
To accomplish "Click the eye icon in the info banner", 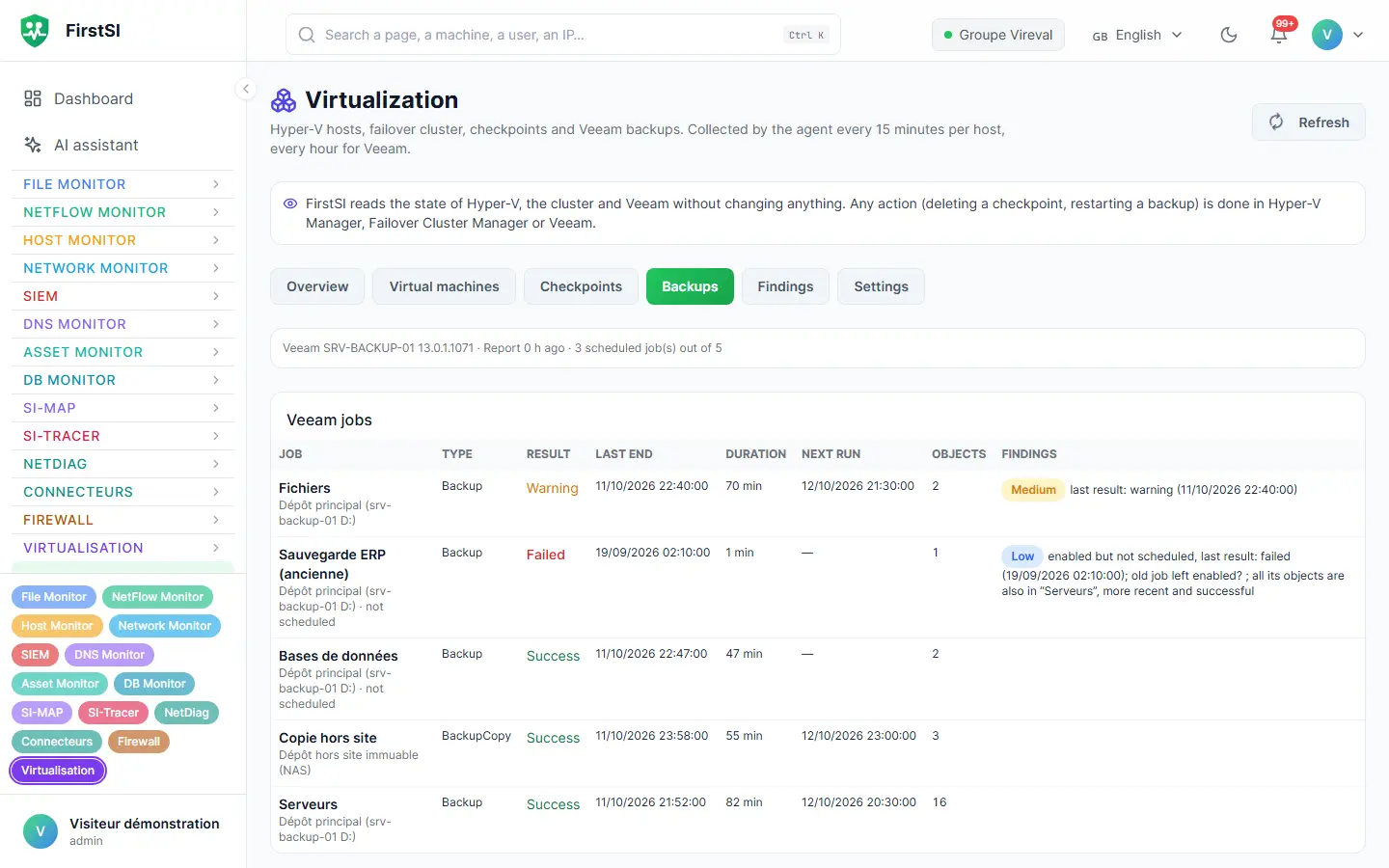I will [290, 203].
